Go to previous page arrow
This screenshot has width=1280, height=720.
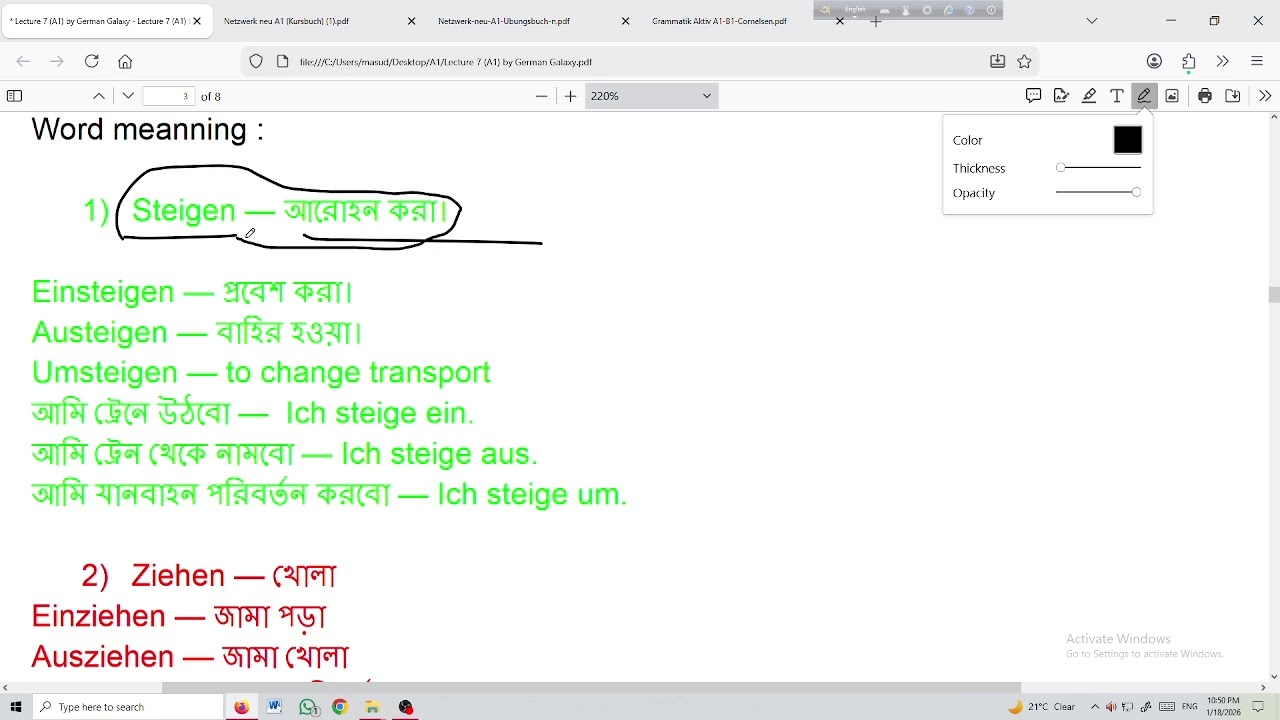(99, 96)
